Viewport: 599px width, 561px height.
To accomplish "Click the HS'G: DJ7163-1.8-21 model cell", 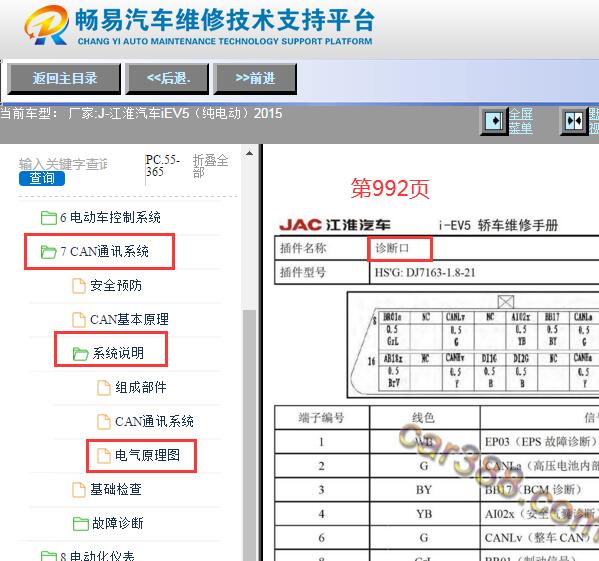I will coord(484,273).
